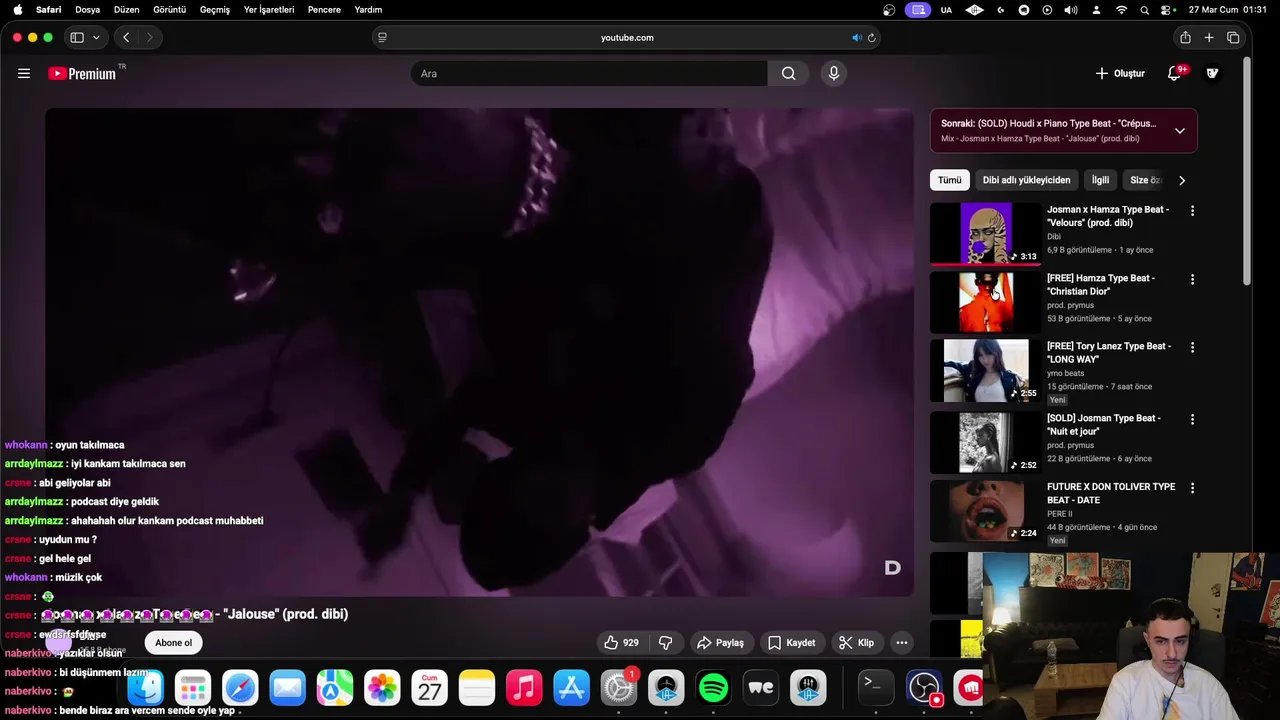The width and height of the screenshot is (1280, 720).
Task: Open Wi-Fi status in the menu bar
Action: (x=1121, y=10)
